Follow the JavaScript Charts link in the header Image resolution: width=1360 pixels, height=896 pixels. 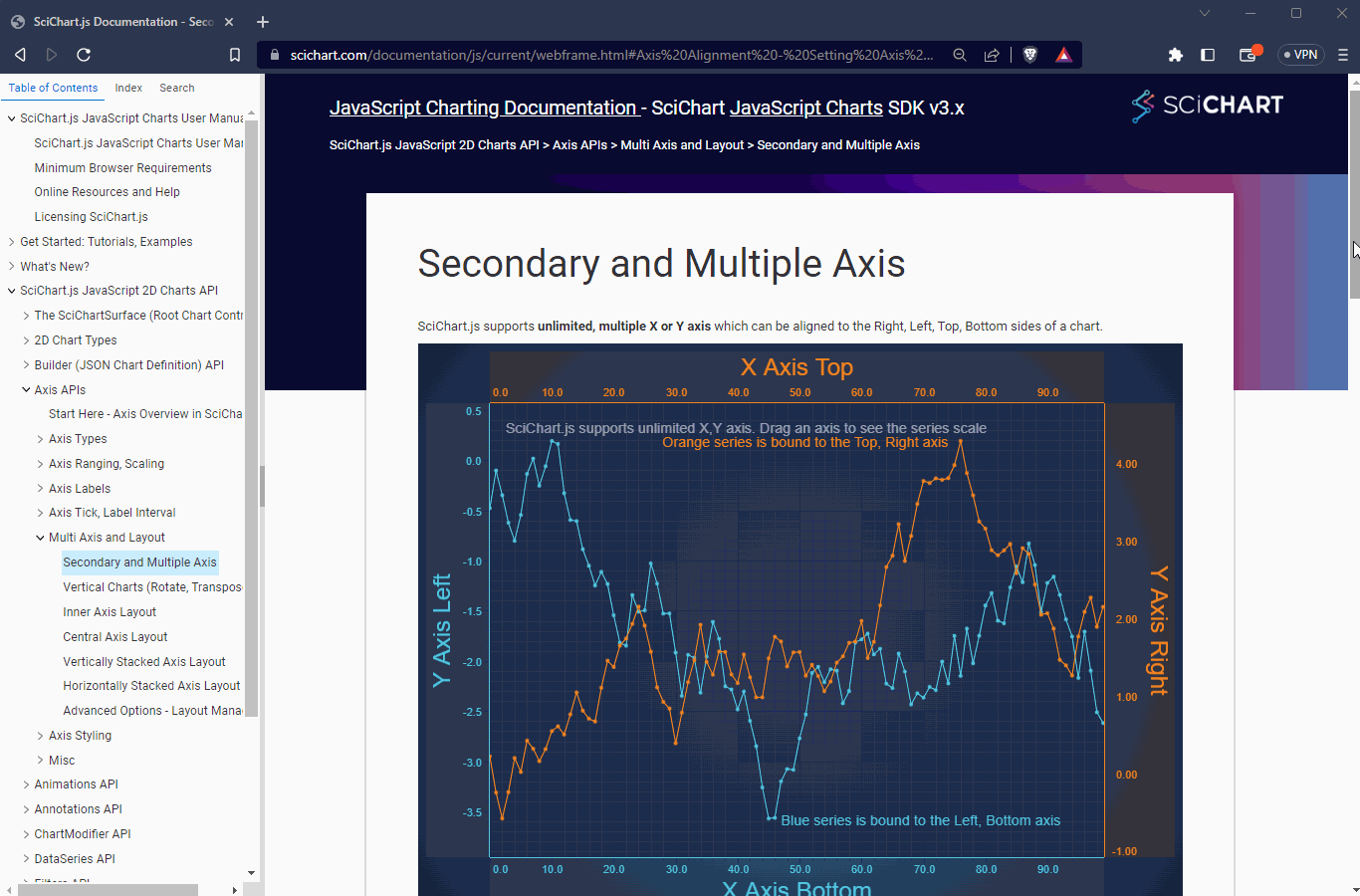806,108
